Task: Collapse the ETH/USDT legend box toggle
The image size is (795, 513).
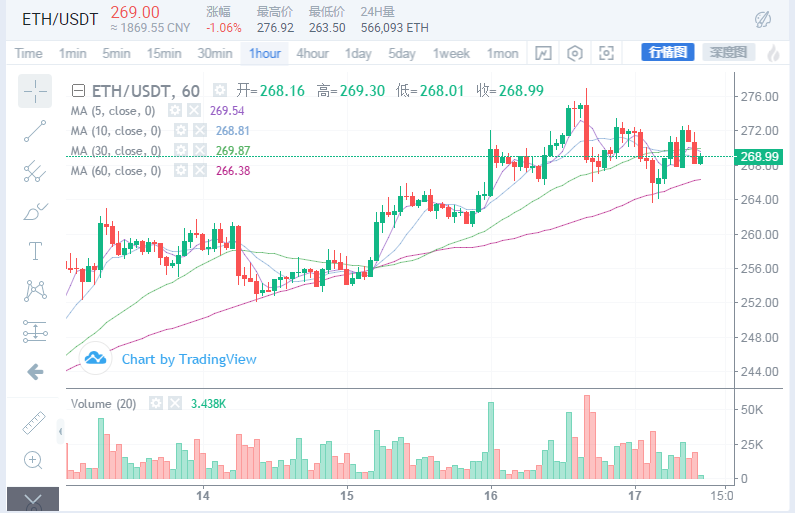Action: 78,91
